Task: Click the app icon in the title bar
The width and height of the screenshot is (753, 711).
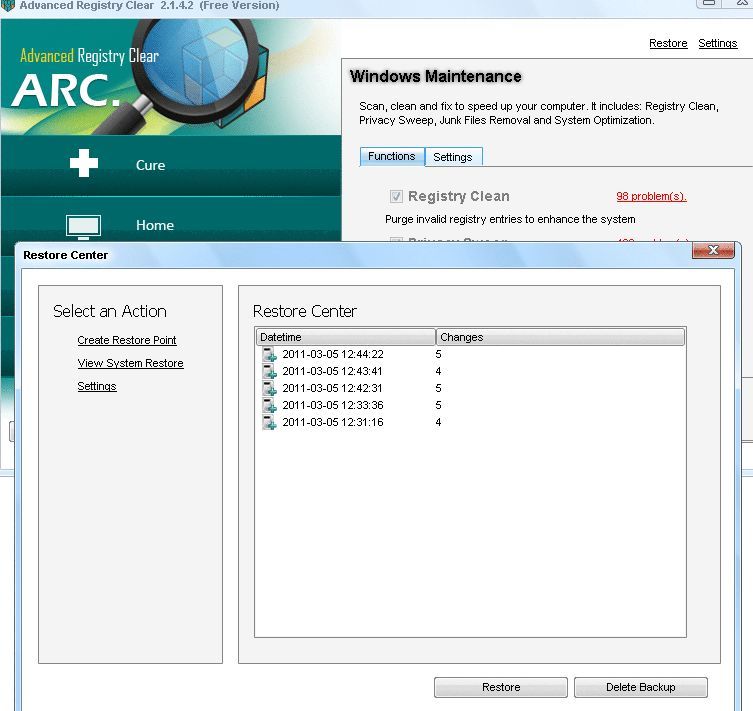Action: point(8,6)
